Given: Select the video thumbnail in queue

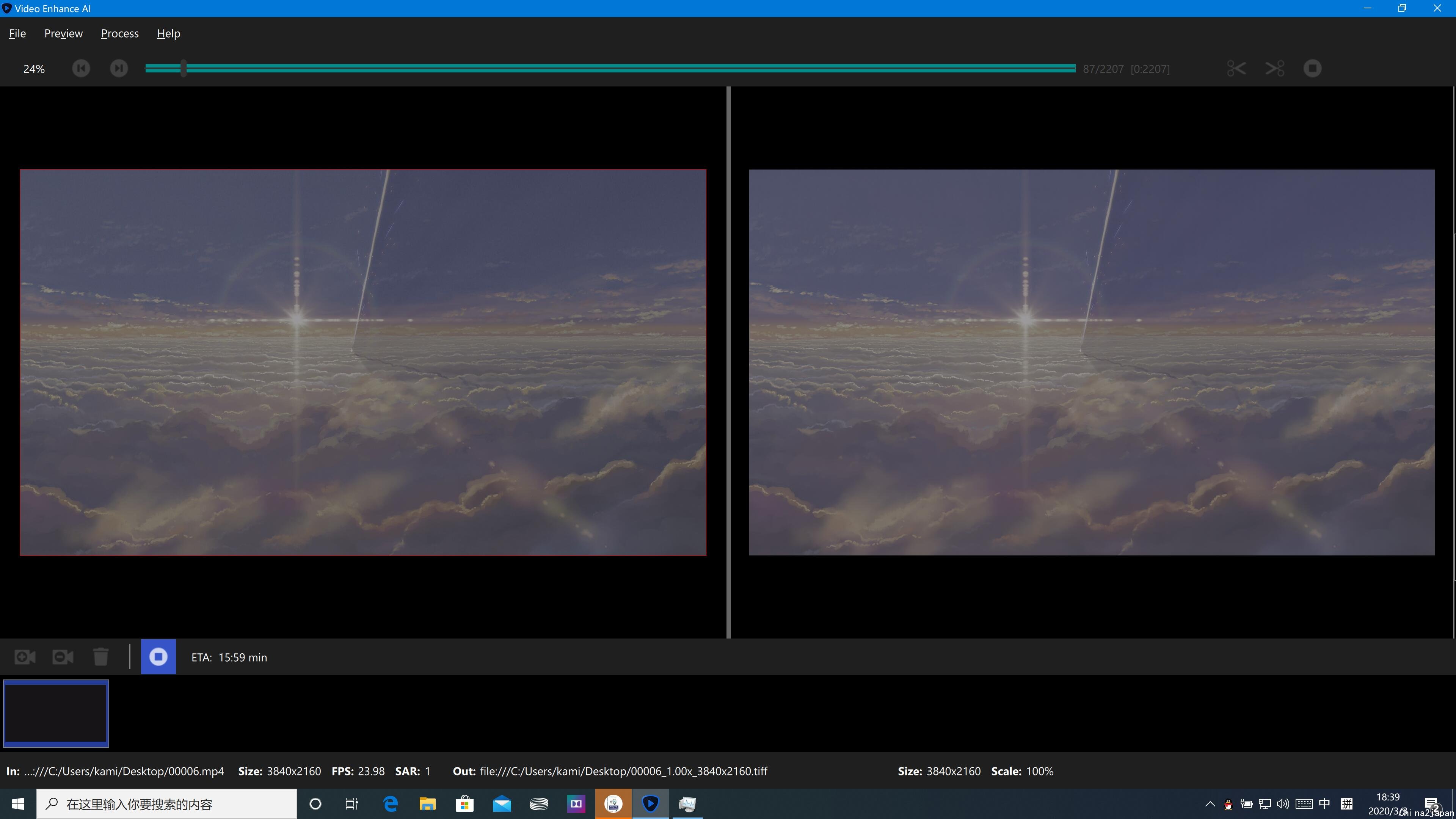Looking at the screenshot, I should [56, 713].
